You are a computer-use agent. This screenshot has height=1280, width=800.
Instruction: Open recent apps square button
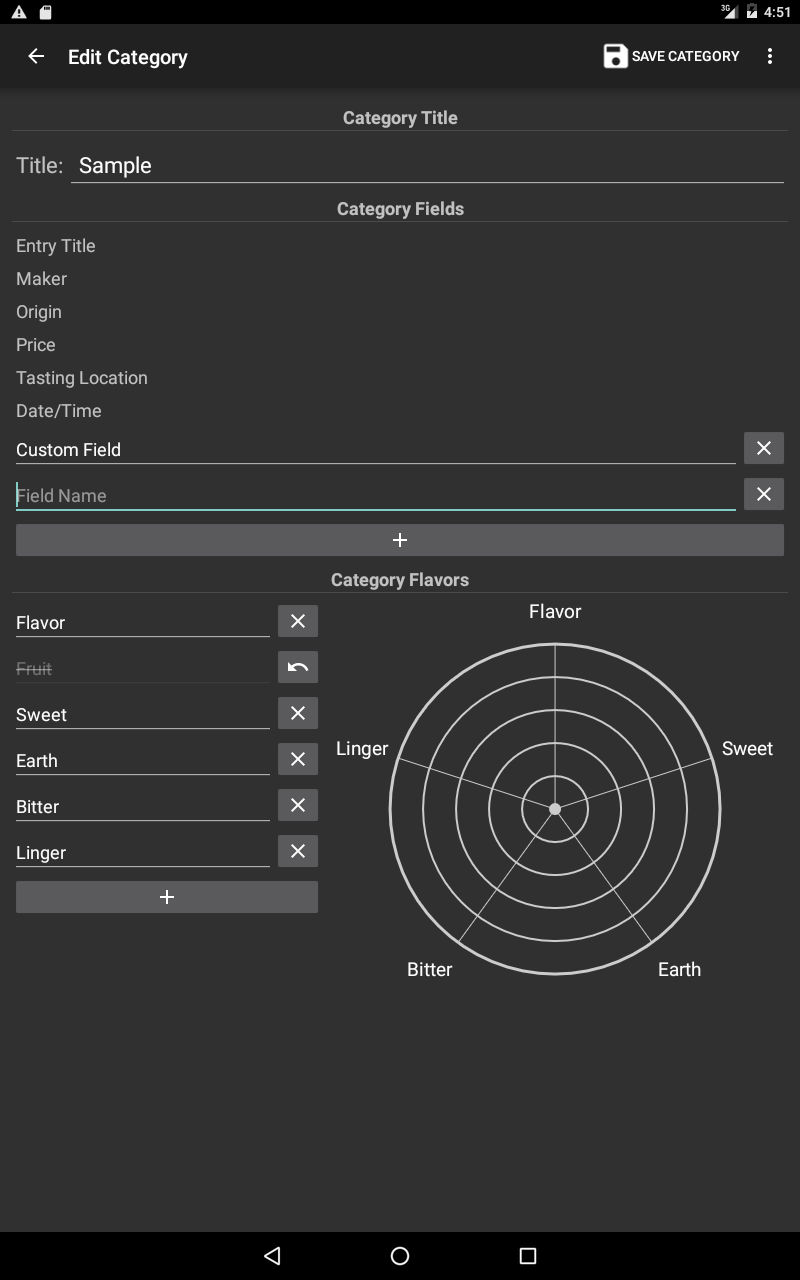(x=528, y=1256)
